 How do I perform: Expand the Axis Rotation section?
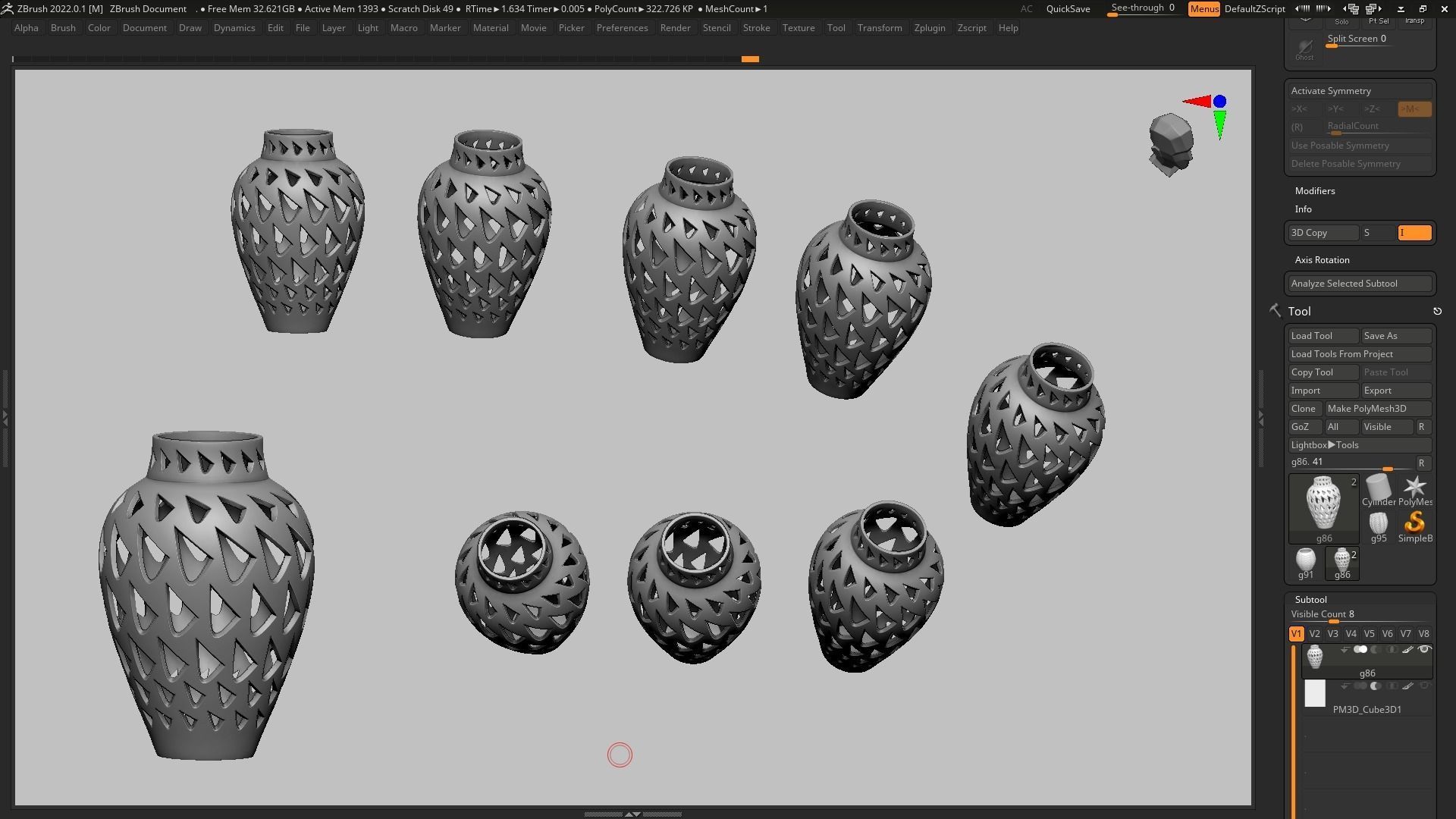coord(1322,260)
